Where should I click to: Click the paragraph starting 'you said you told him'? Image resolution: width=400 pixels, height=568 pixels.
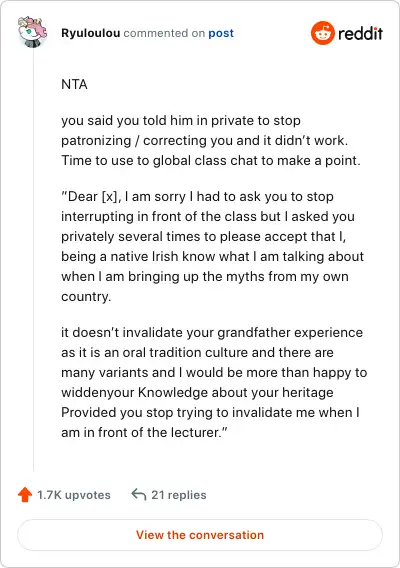(x=211, y=141)
